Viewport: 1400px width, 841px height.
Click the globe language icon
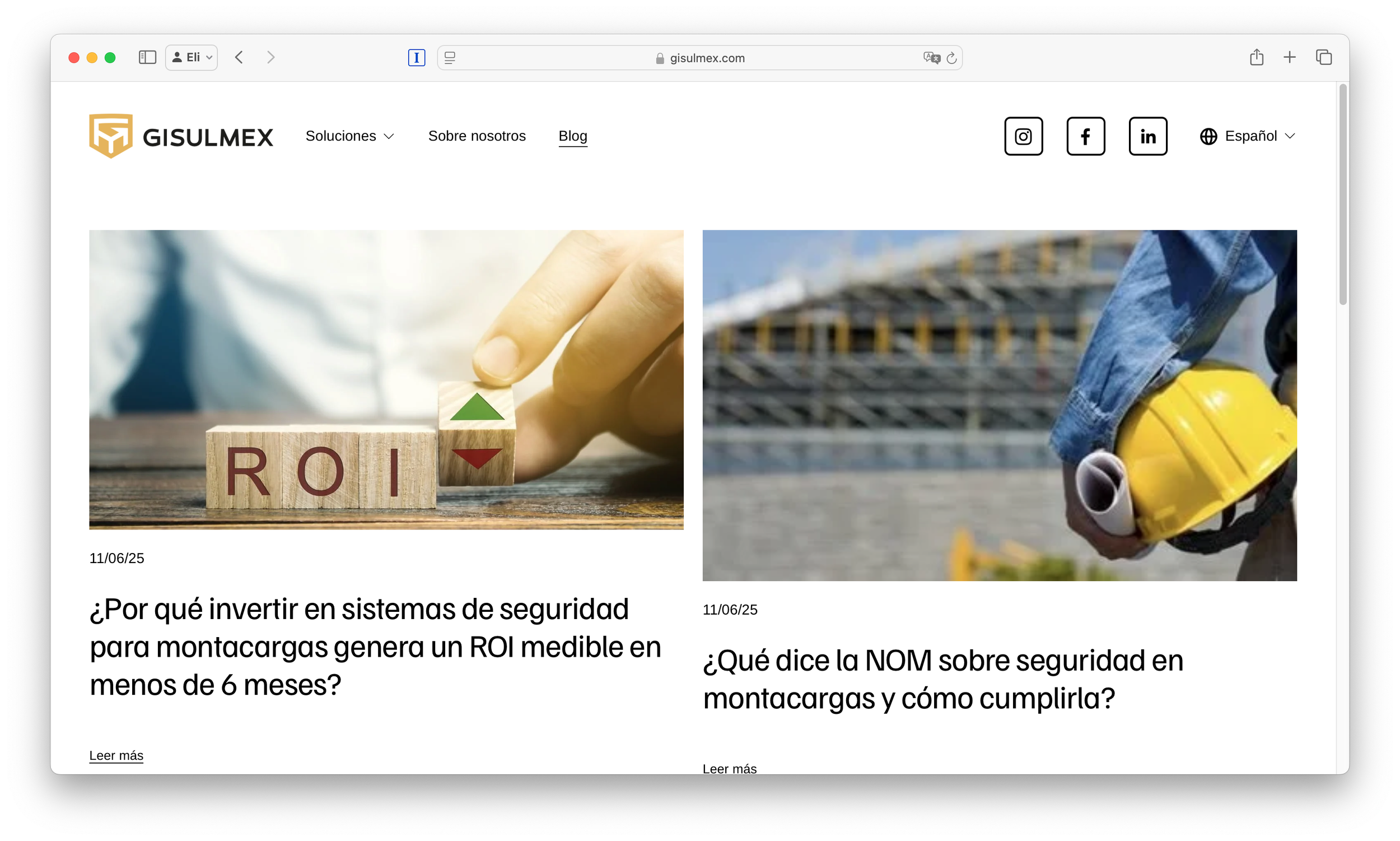pos(1208,137)
